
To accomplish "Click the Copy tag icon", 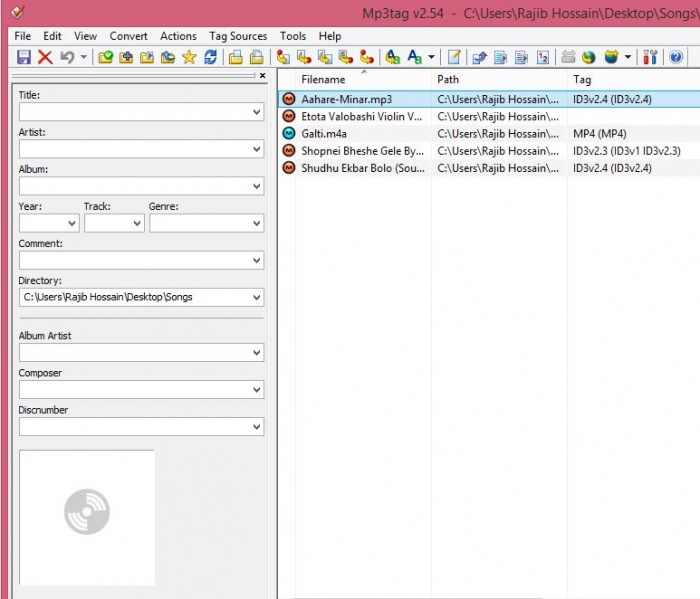I will point(236,57).
